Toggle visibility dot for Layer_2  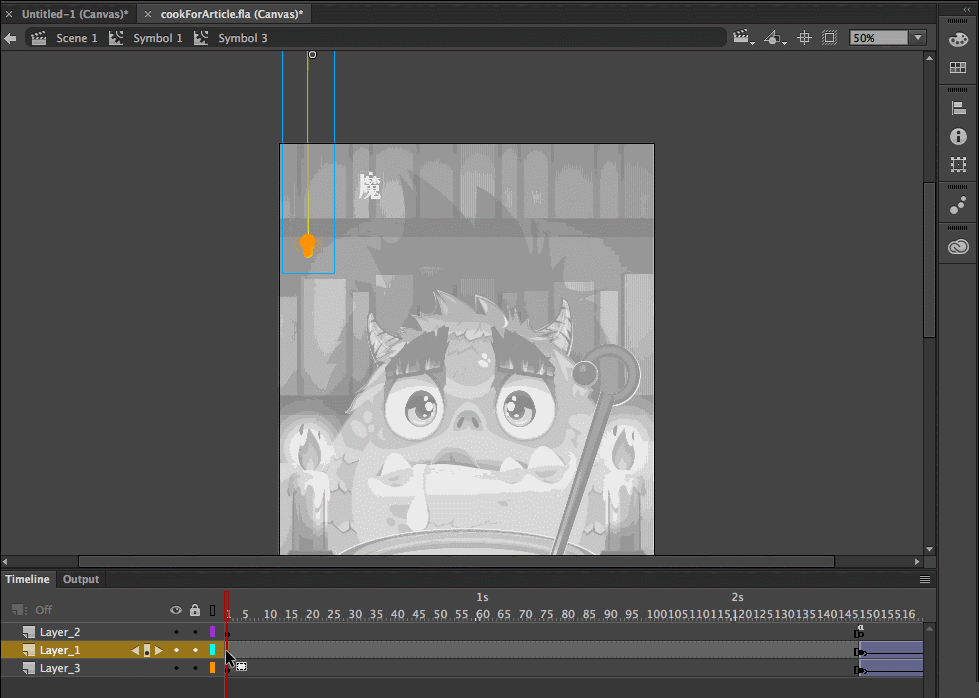[x=176, y=632]
